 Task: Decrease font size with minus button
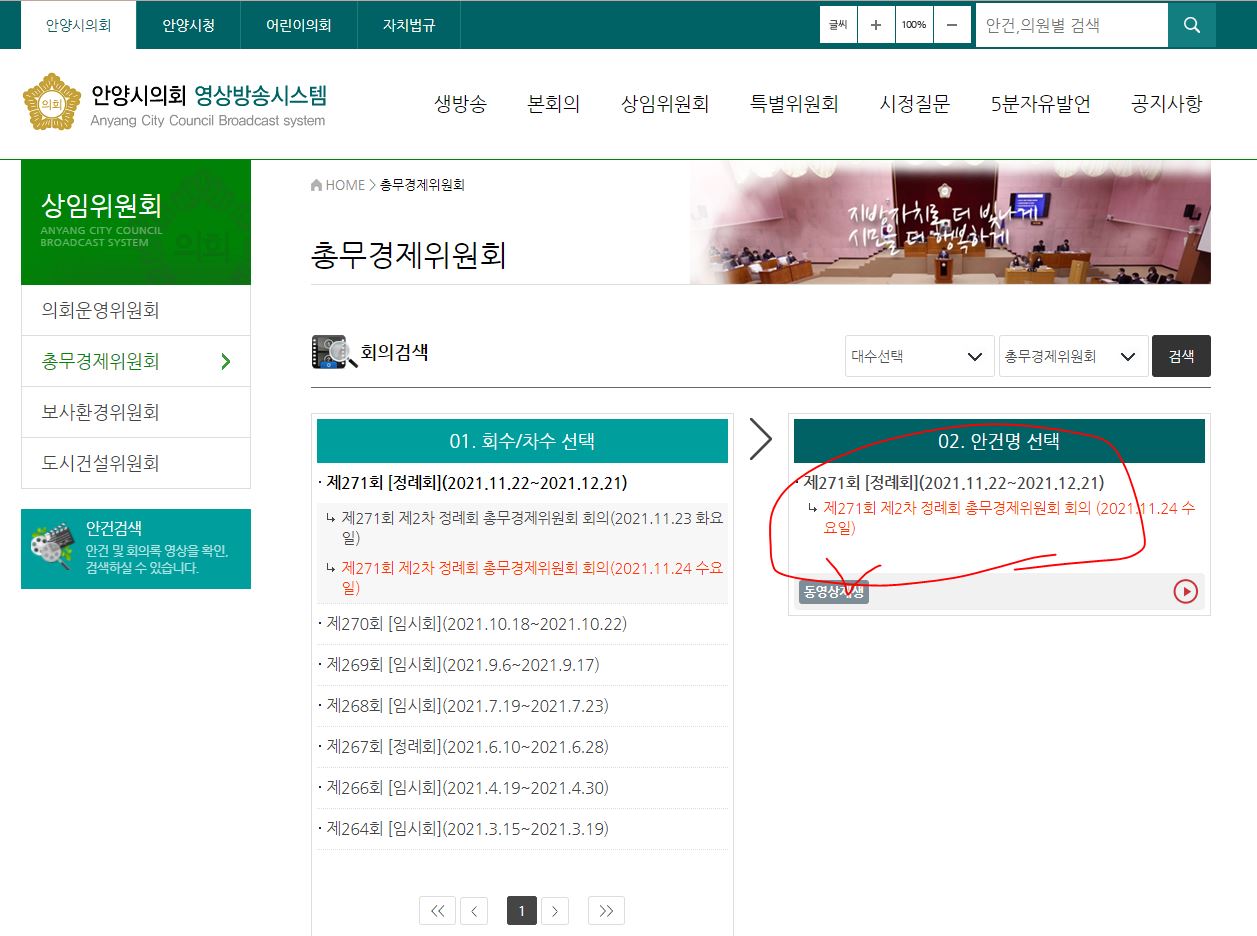(x=952, y=25)
